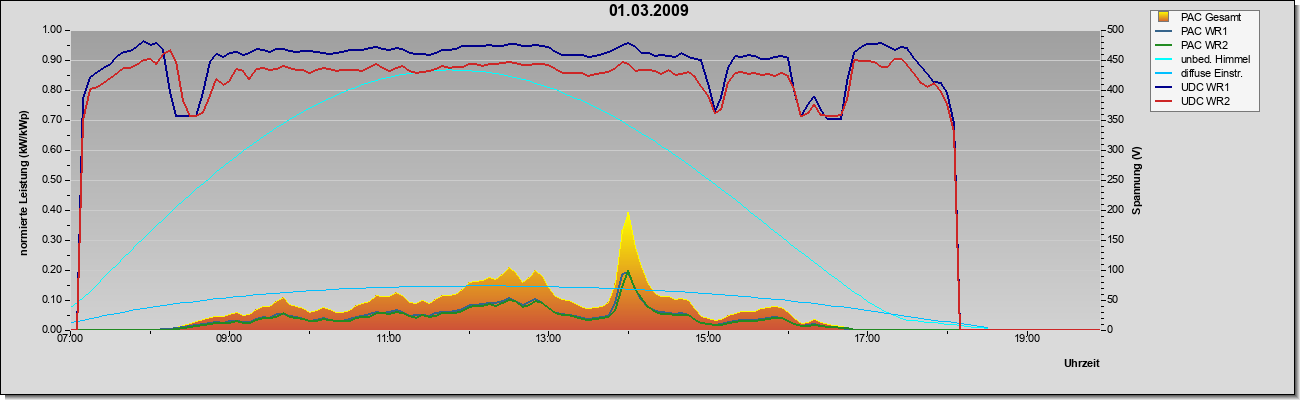The width and height of the screenshot is (1300, 400).
Task: Click the 19:00 time axis label
Action: coord(1027,340)
